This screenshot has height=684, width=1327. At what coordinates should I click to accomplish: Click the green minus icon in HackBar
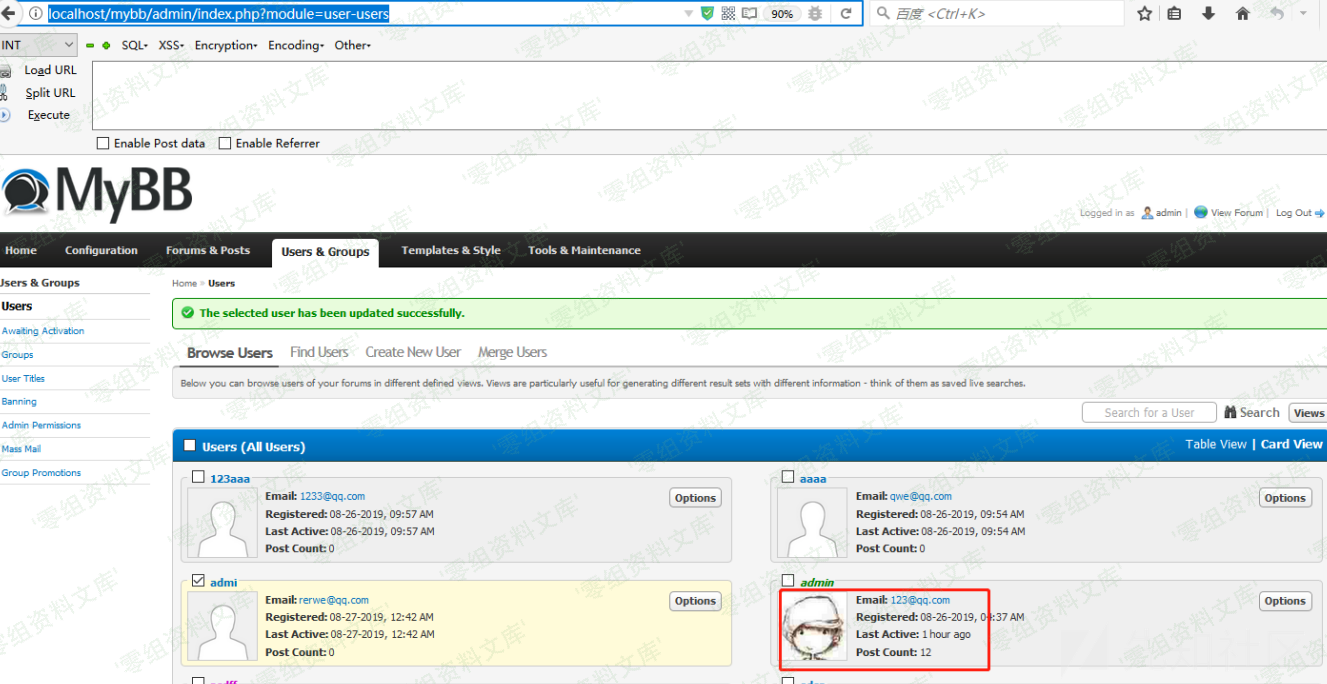90,45
